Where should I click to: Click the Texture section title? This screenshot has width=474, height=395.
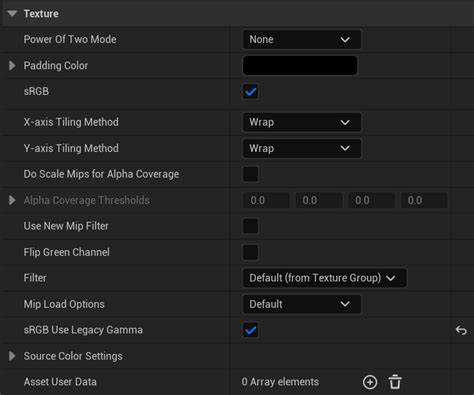(41, 14)
